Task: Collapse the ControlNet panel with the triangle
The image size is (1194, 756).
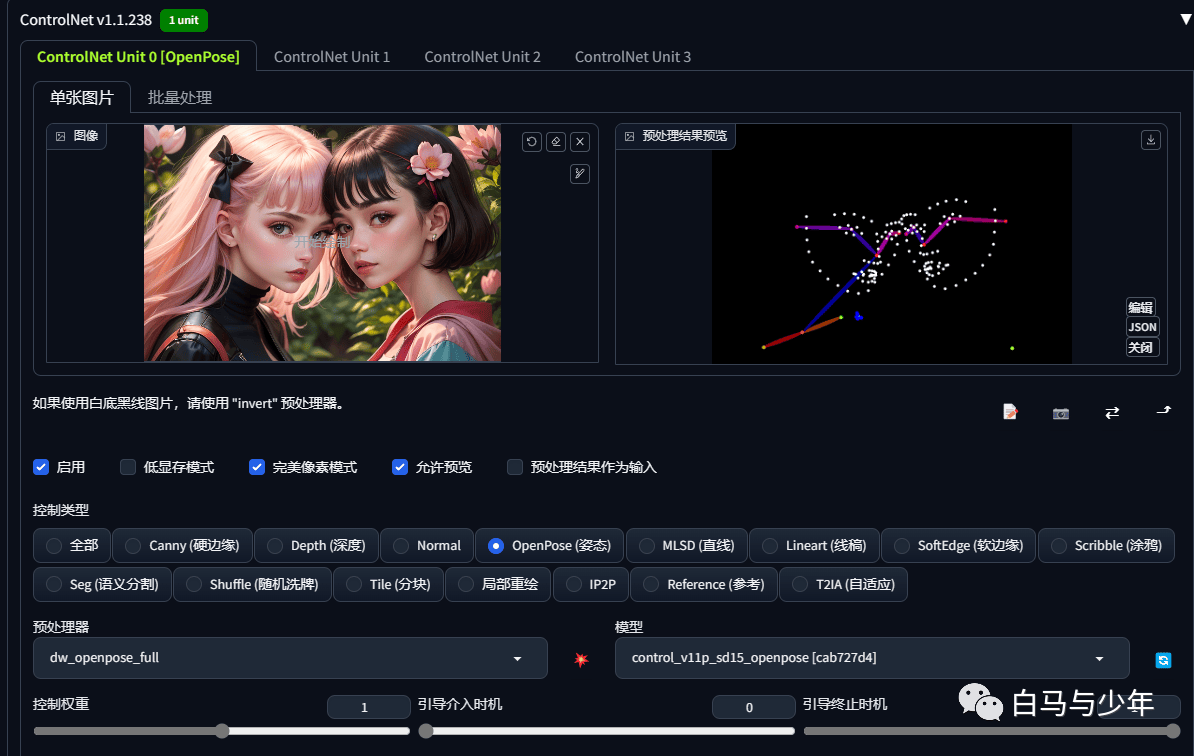Action: pos(1186,20)
